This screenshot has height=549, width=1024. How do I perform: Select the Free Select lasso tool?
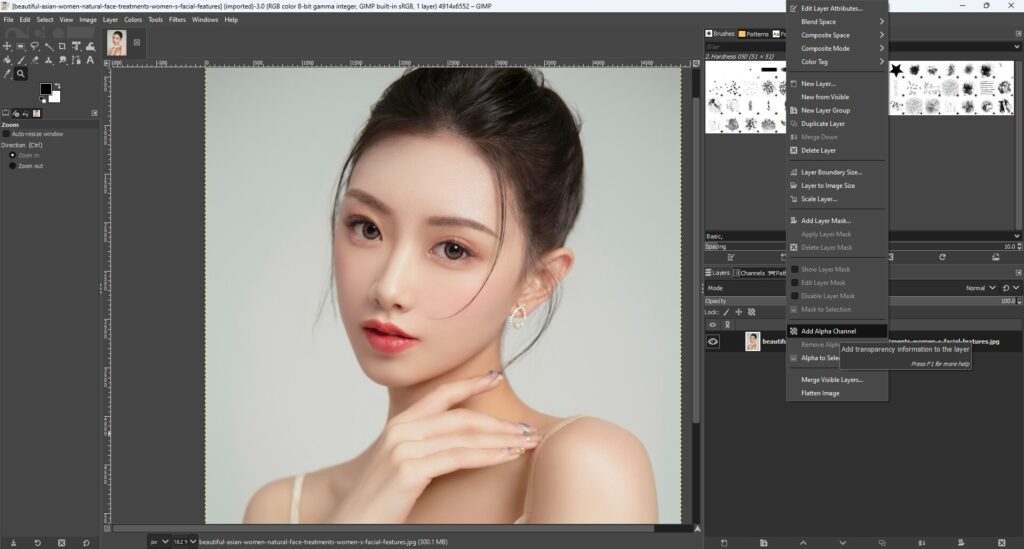[x=35, y=46]
